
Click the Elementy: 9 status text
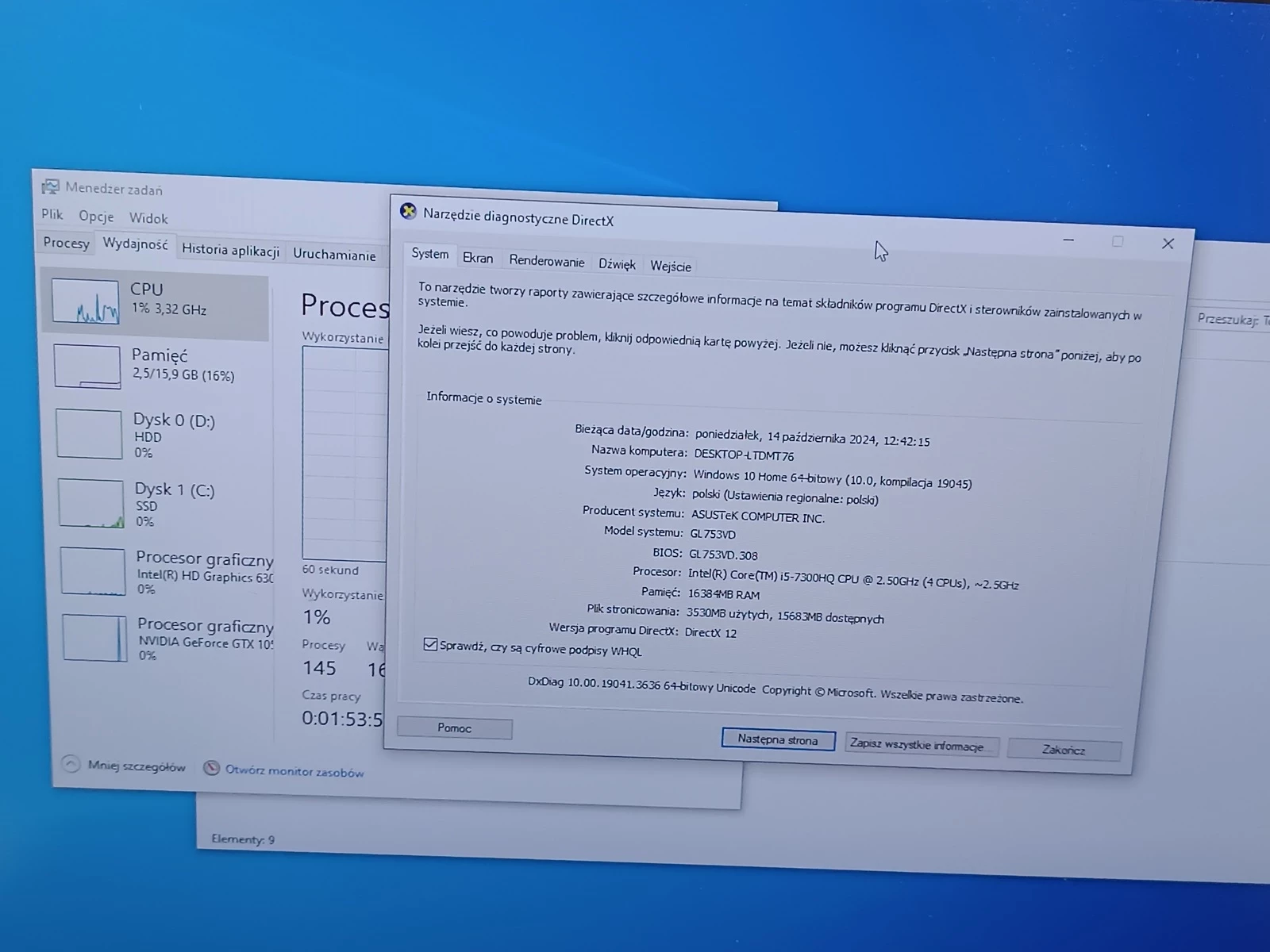(243, 839)
